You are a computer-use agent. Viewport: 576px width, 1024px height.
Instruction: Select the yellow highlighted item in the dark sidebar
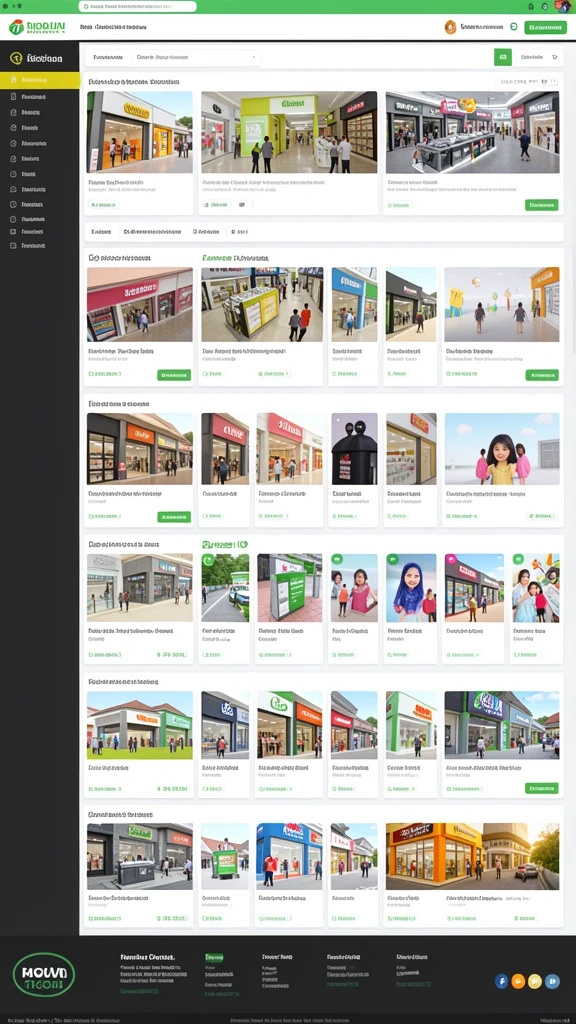40,80
